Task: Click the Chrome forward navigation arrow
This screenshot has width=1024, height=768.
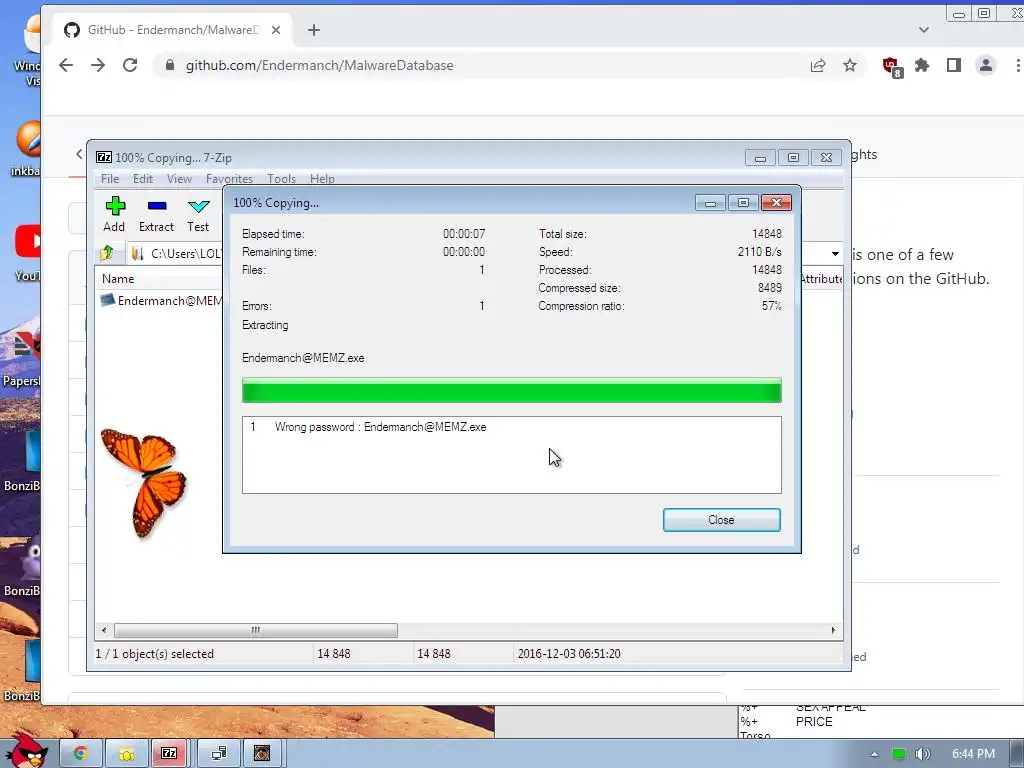Action: [x=98, y=65]
